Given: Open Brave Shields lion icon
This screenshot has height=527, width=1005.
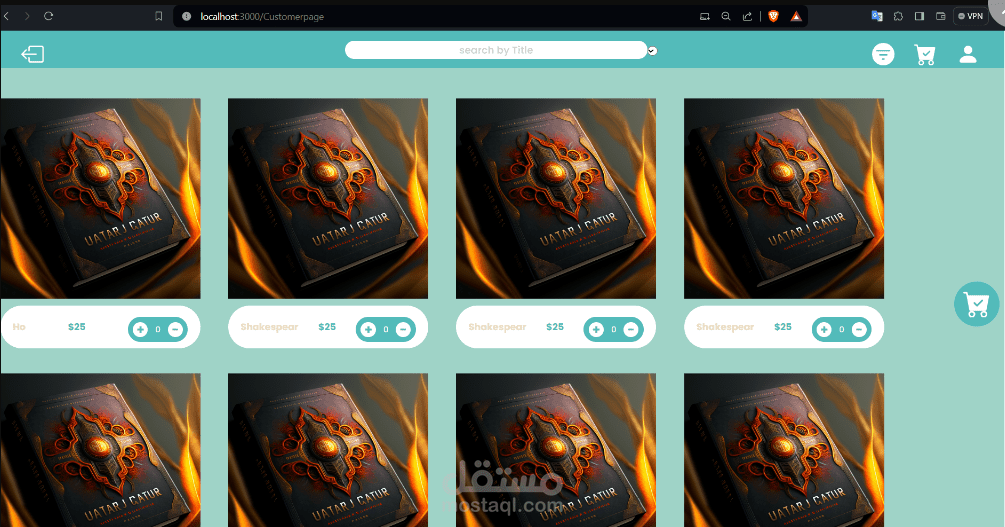Looking at the screenshot, I should click(x=774, y=17).
